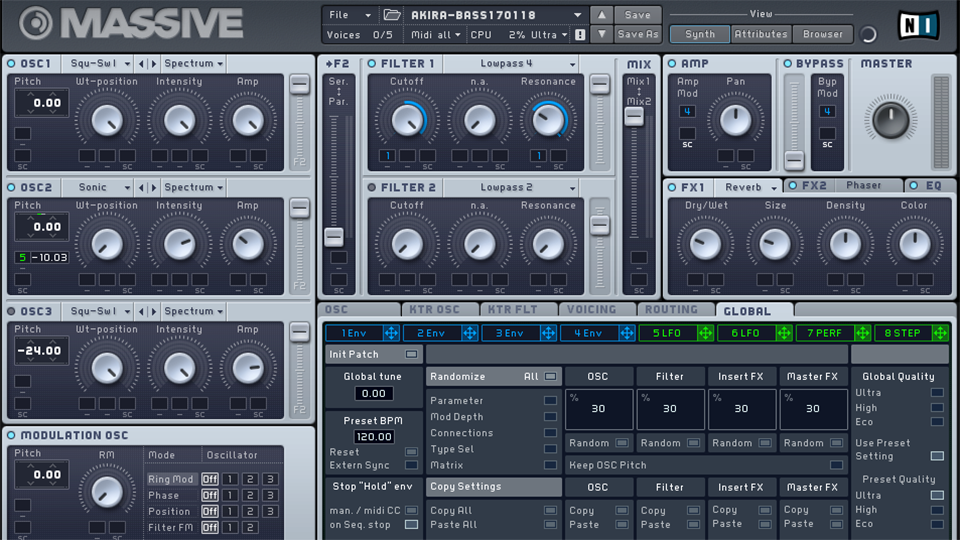The width and height of the screenshot is (960, 540).
Task: Click the Bypass level fader handle
Action: point(794,160)
